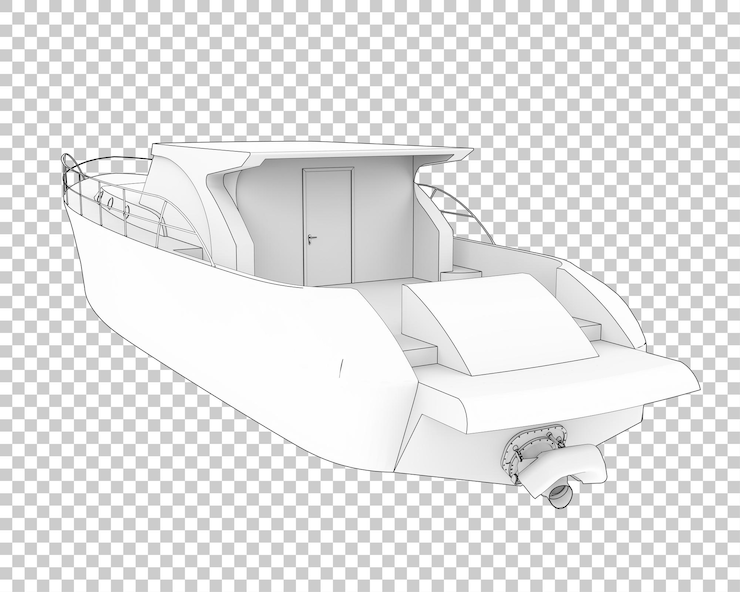The image size is (740, 592).
Task: Click the door handle on the cabin door
Action: click(x=310, y=238)
